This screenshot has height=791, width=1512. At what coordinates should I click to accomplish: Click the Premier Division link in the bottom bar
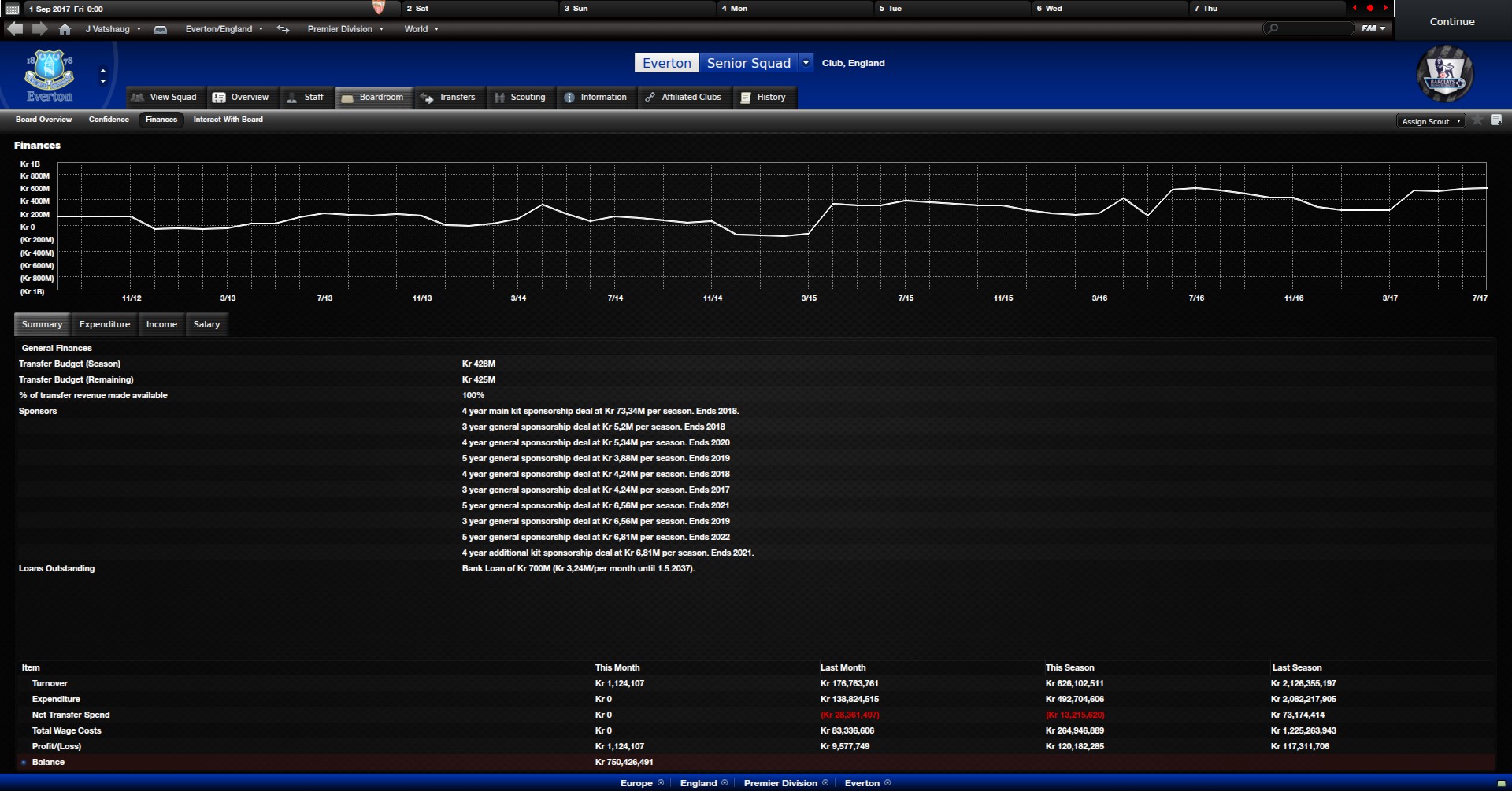point(780,783)
